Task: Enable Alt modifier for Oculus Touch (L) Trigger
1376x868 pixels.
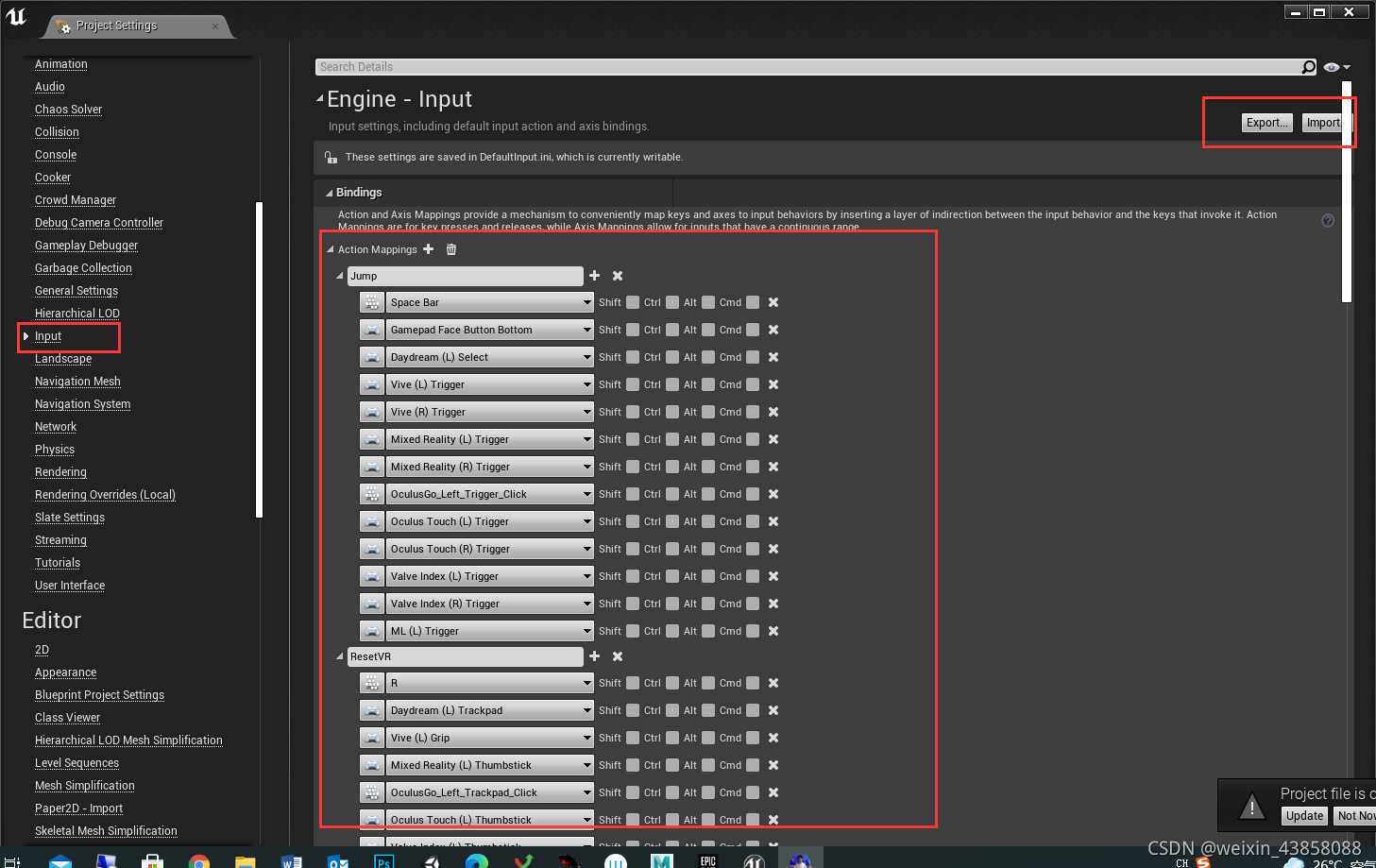Action: (708, 521)
